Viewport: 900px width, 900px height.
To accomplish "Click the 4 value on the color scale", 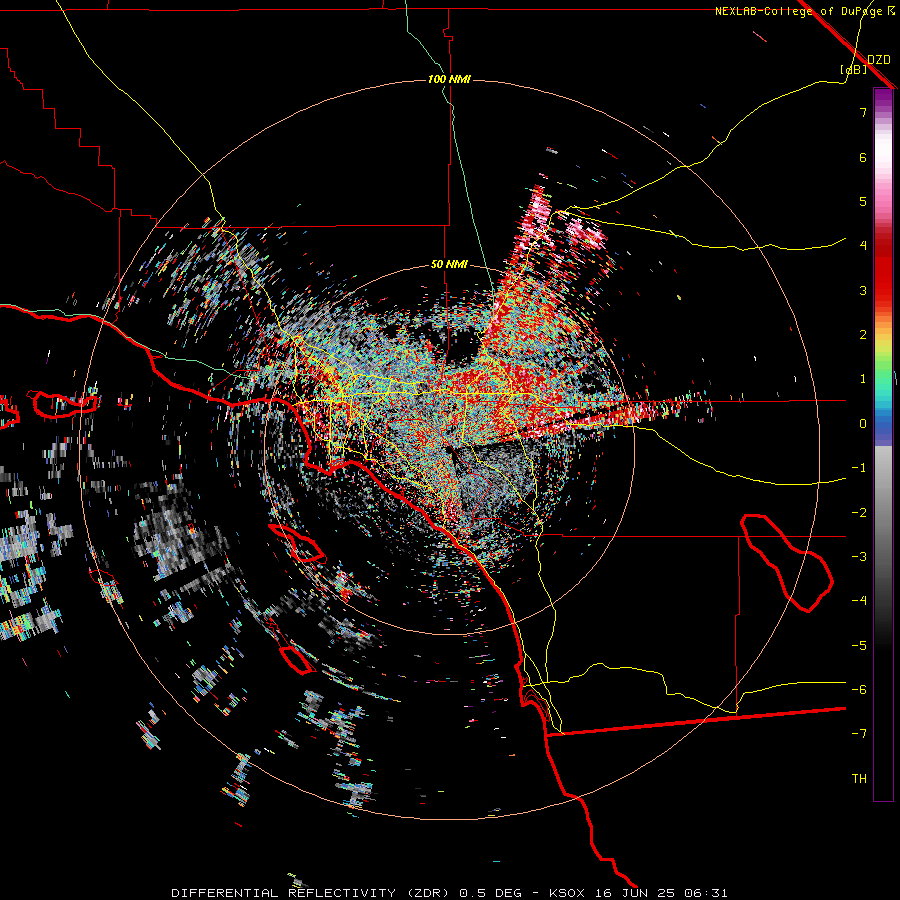I will 863,246.
